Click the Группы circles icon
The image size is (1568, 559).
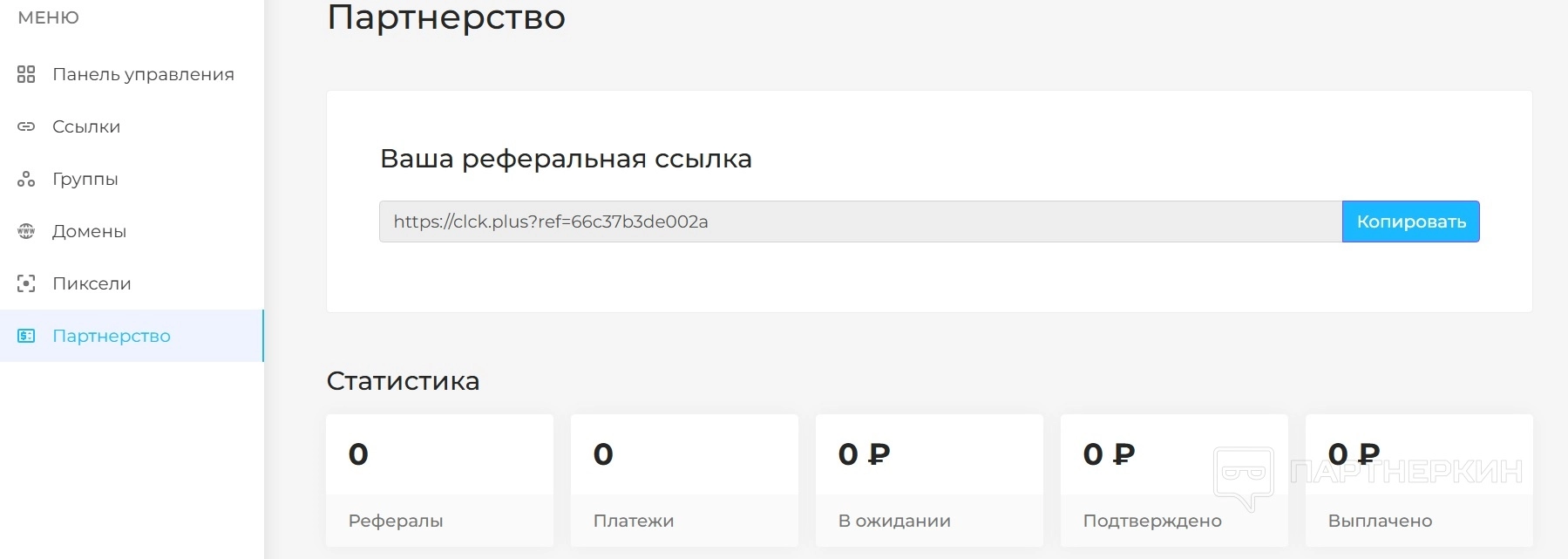26,179
